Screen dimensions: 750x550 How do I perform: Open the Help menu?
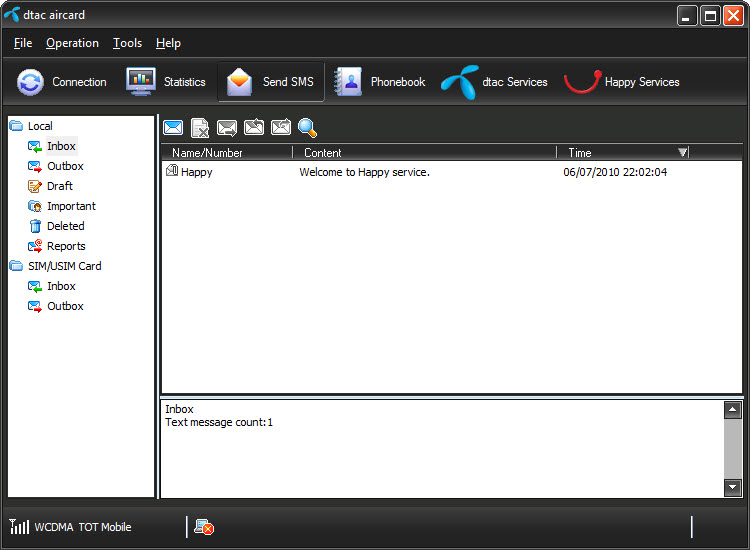click(168, 43)
